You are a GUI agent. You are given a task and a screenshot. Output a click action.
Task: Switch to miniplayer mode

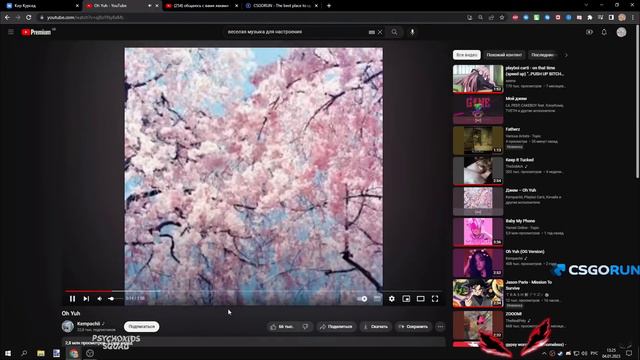coord(406,299)
